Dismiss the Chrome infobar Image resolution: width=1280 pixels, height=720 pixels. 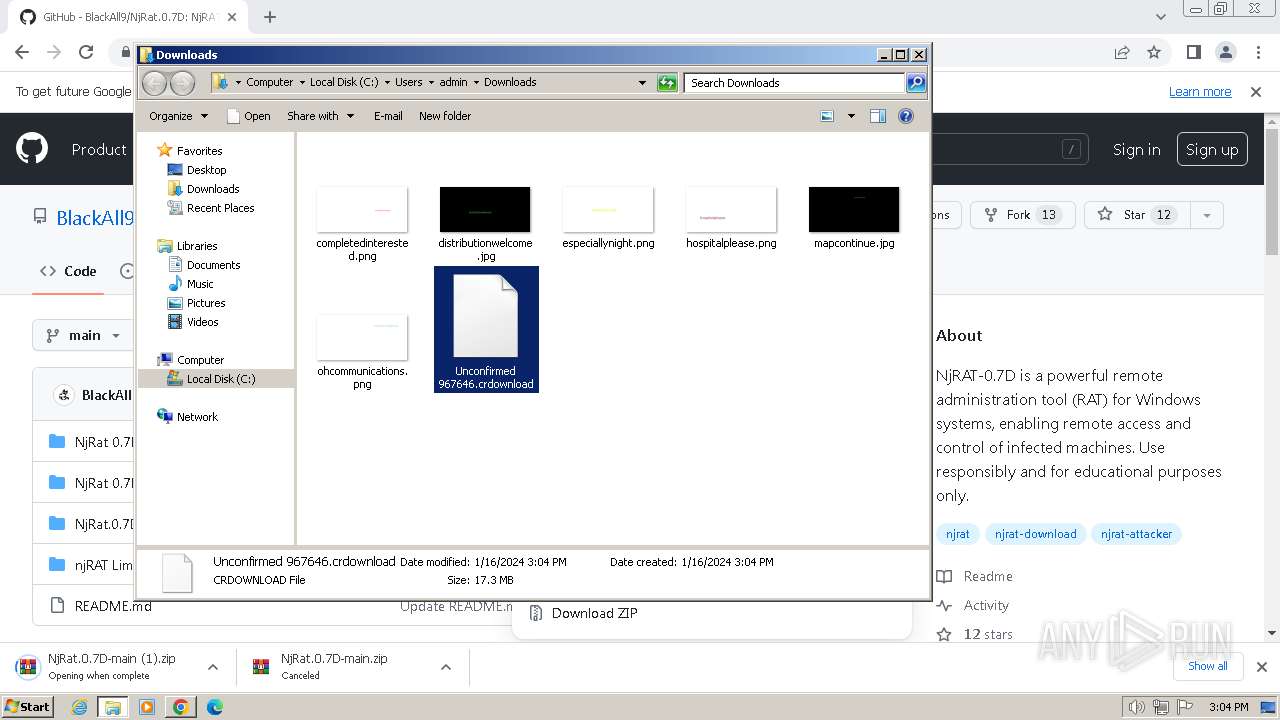point(1256,92)
